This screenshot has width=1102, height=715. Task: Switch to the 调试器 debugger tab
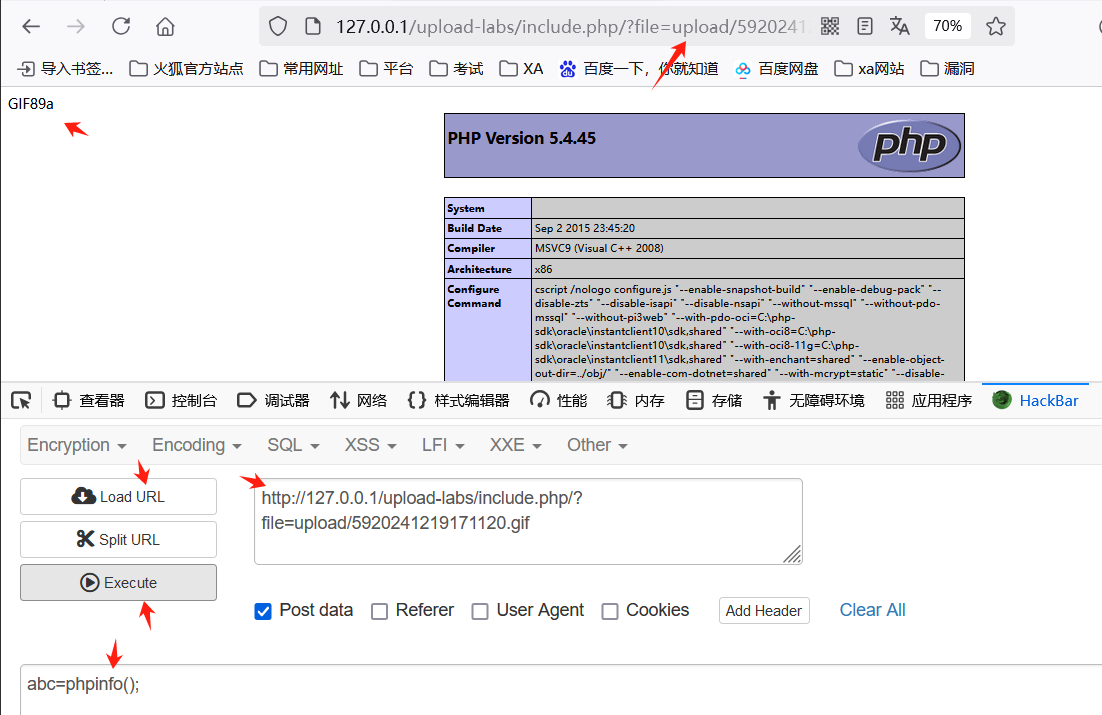click(x=273, y=401)
